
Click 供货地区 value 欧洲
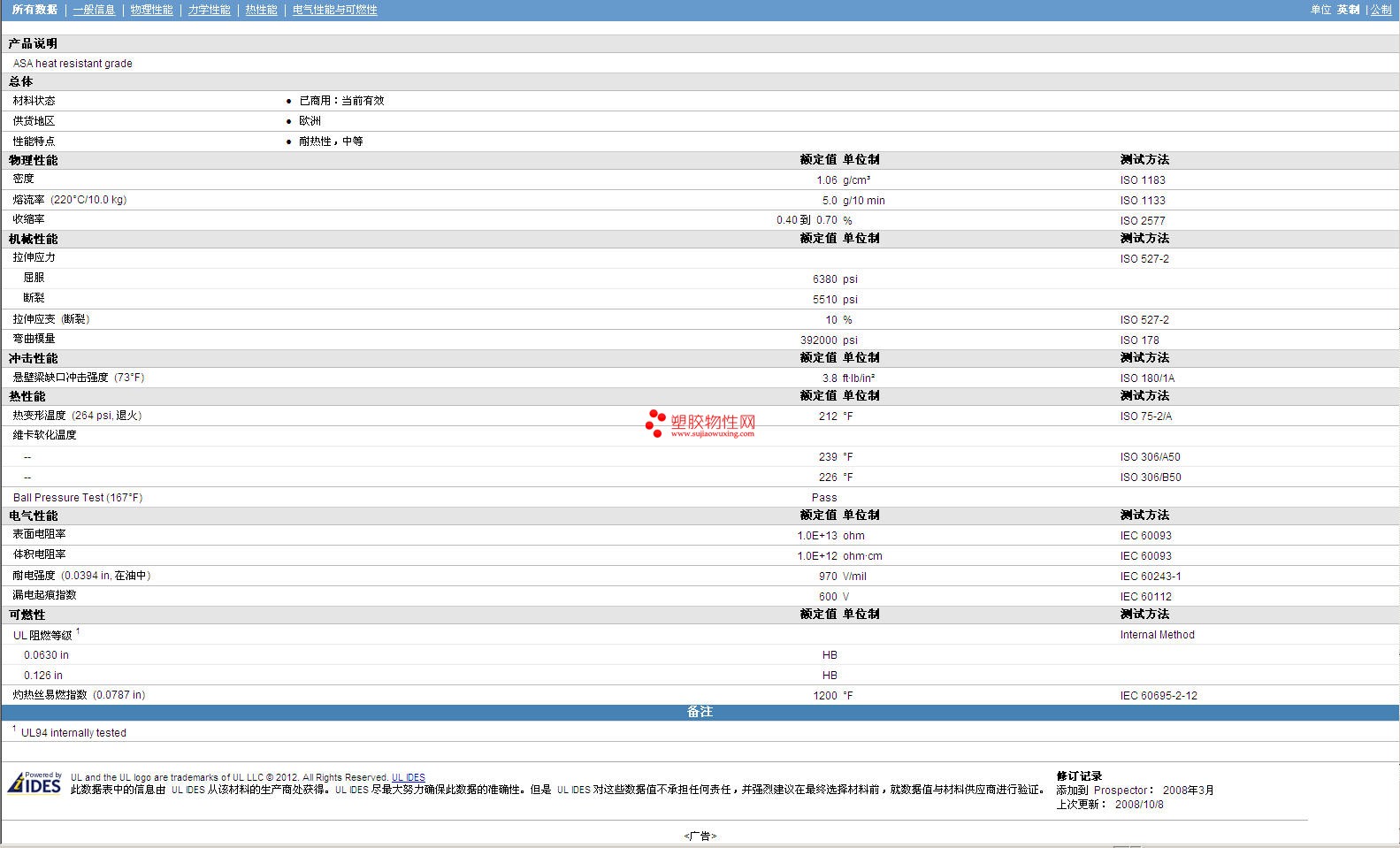tap(310, 121)
